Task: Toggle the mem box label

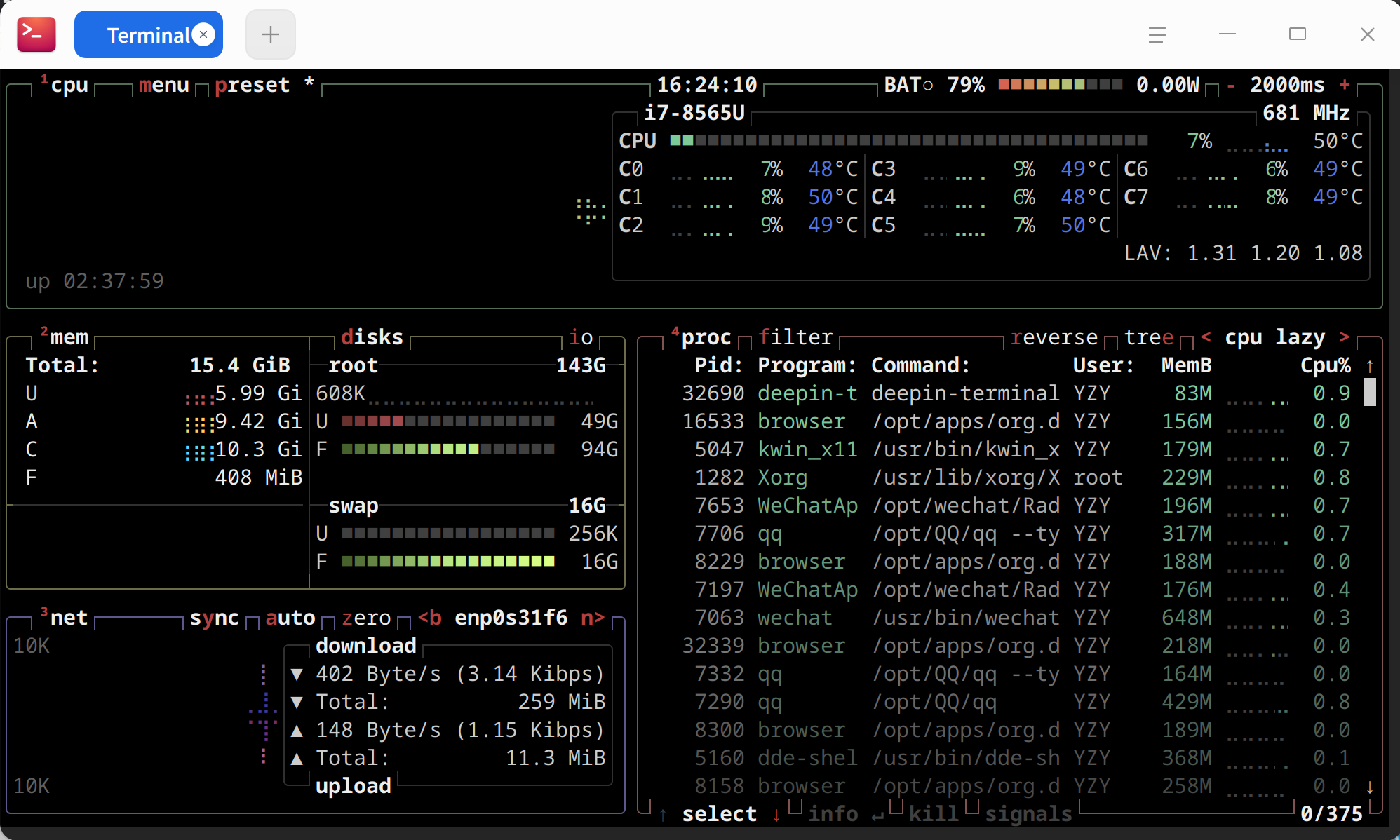Action: click(65, 337)
